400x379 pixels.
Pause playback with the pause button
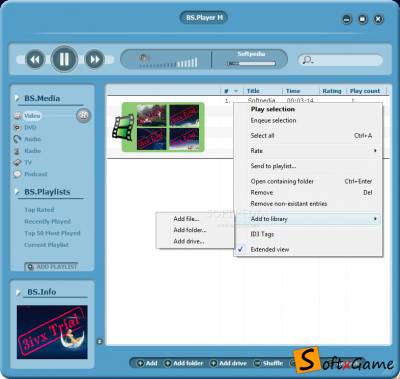point(64,60)
